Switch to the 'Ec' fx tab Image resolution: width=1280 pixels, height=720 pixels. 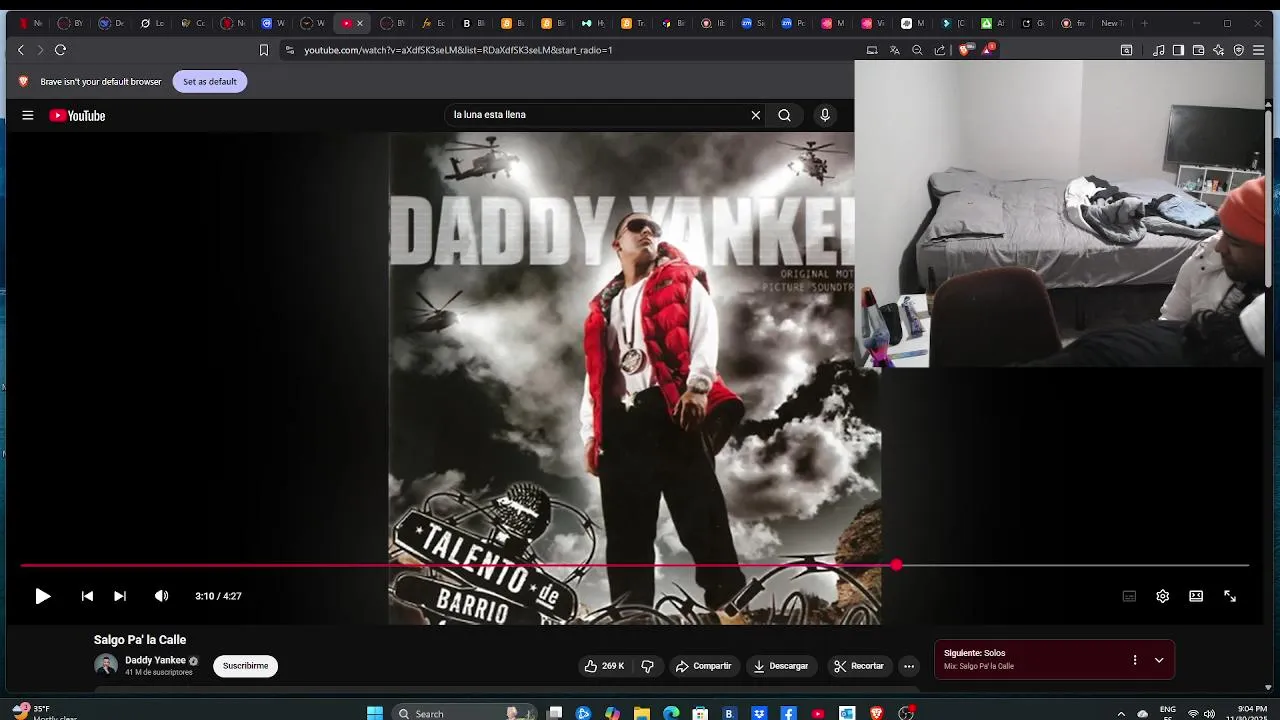click(x=433, y=23)
